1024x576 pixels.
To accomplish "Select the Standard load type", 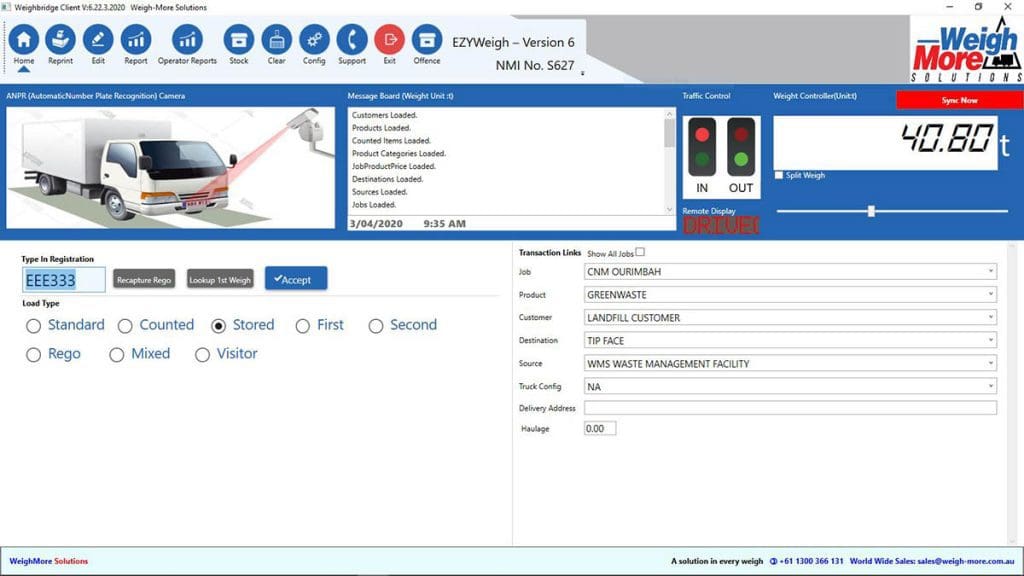I will [33, 326].
